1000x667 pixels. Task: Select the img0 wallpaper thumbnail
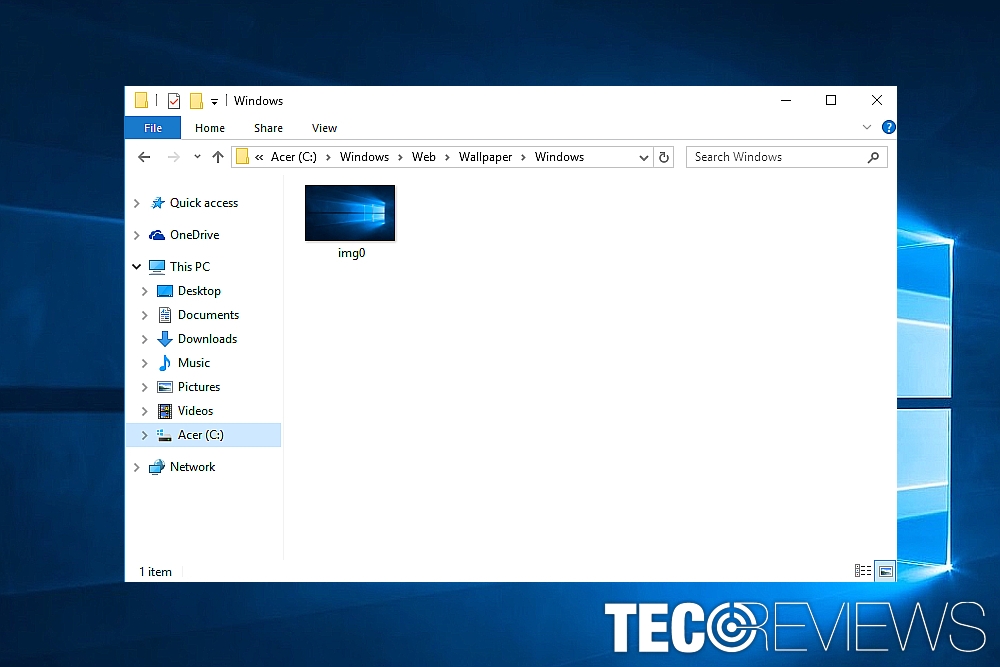coord(350,213)
